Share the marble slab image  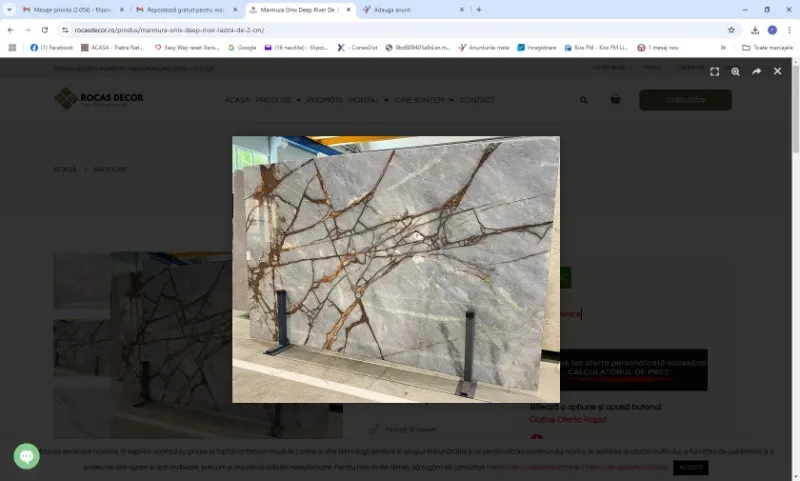click(756, 71)
